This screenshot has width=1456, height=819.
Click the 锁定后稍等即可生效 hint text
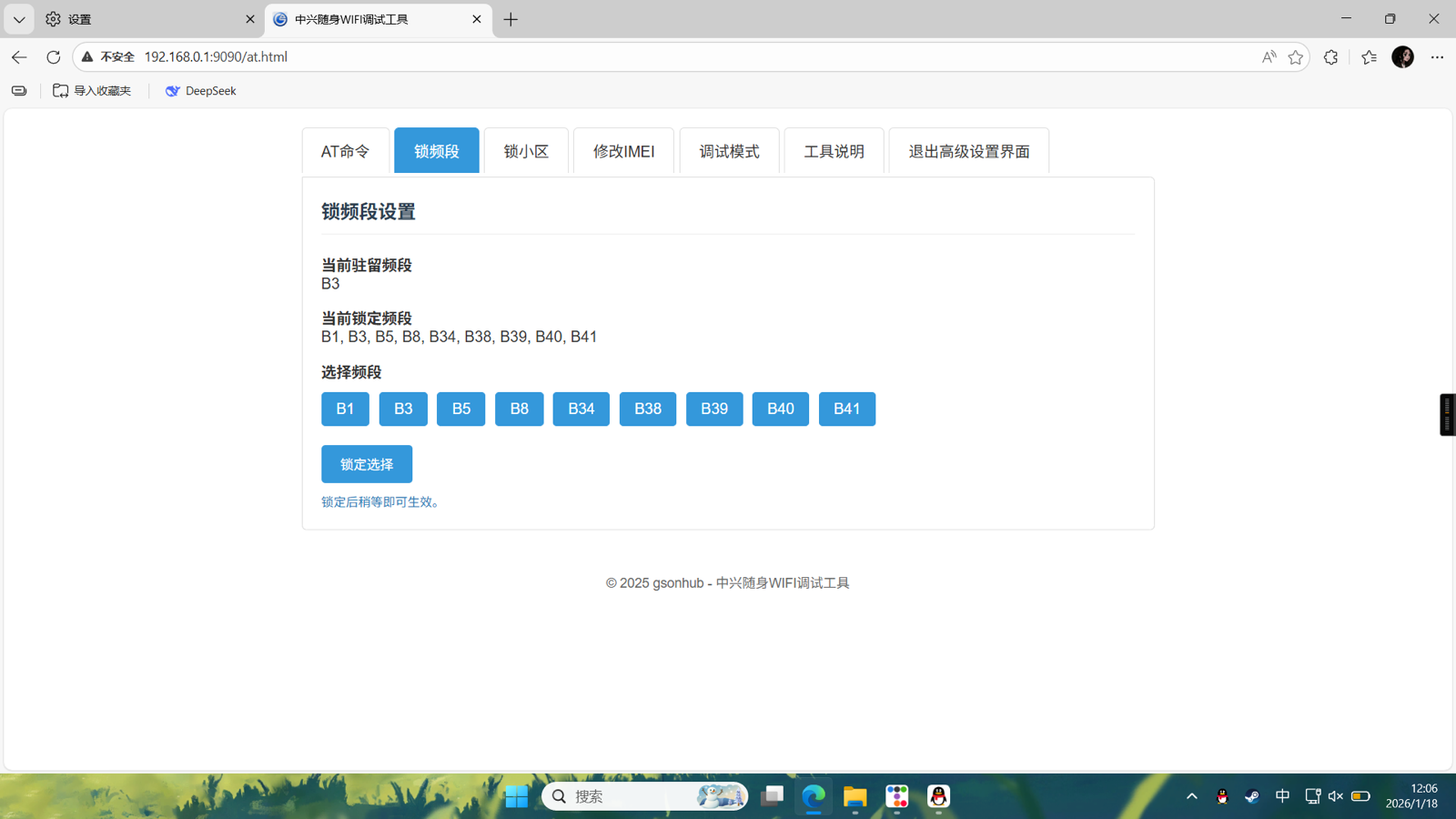click(379, 502)
